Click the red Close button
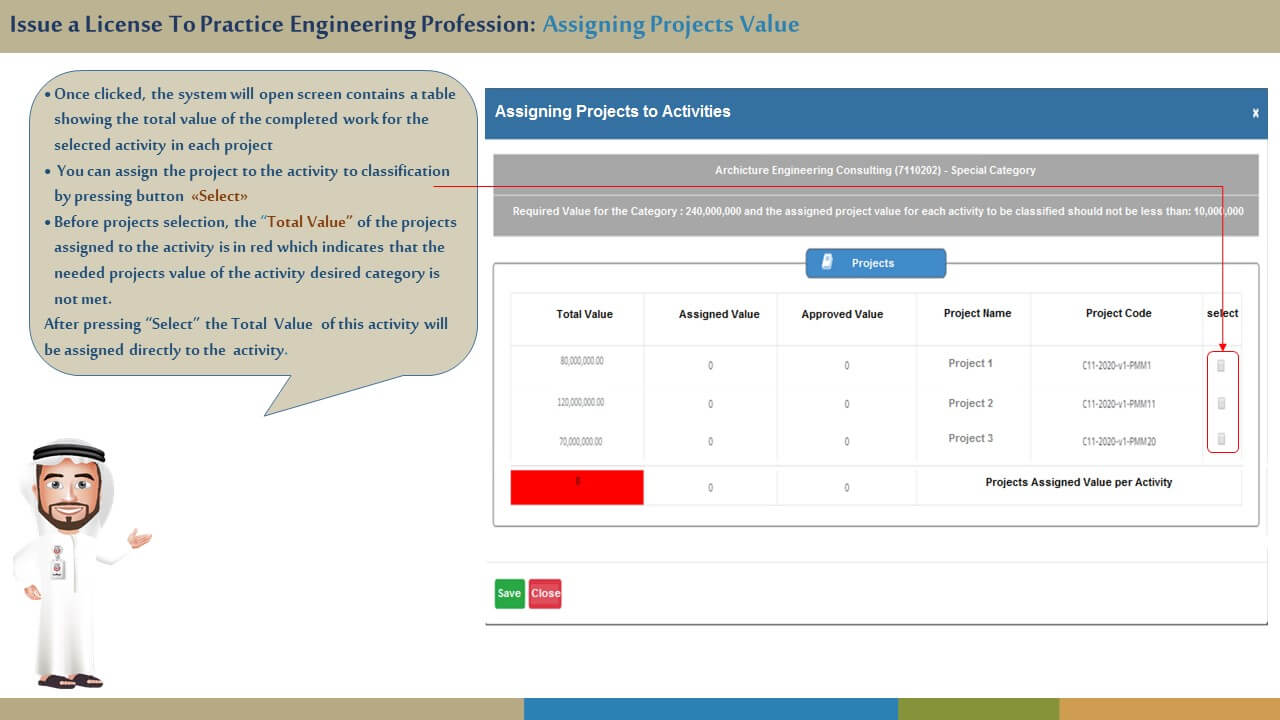This screenshot has height=720, width=1280. [545, 593]
